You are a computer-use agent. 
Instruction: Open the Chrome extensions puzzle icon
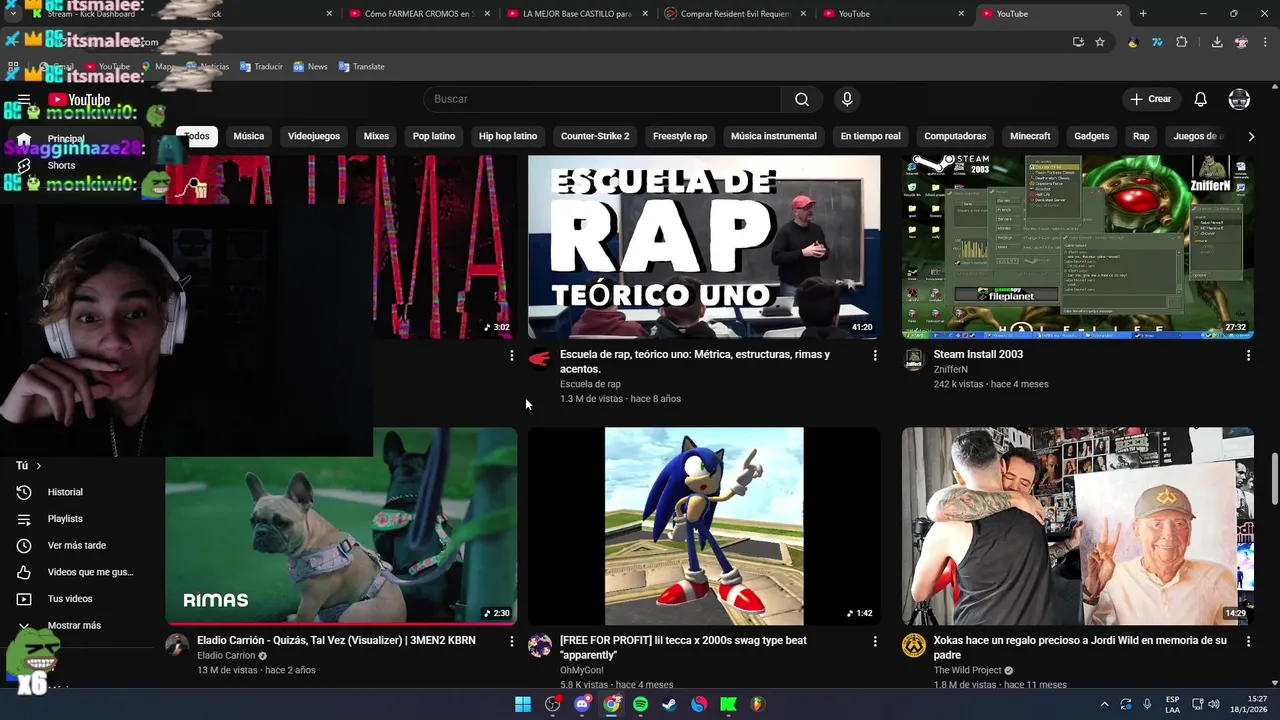click(x=1182, y=42)
